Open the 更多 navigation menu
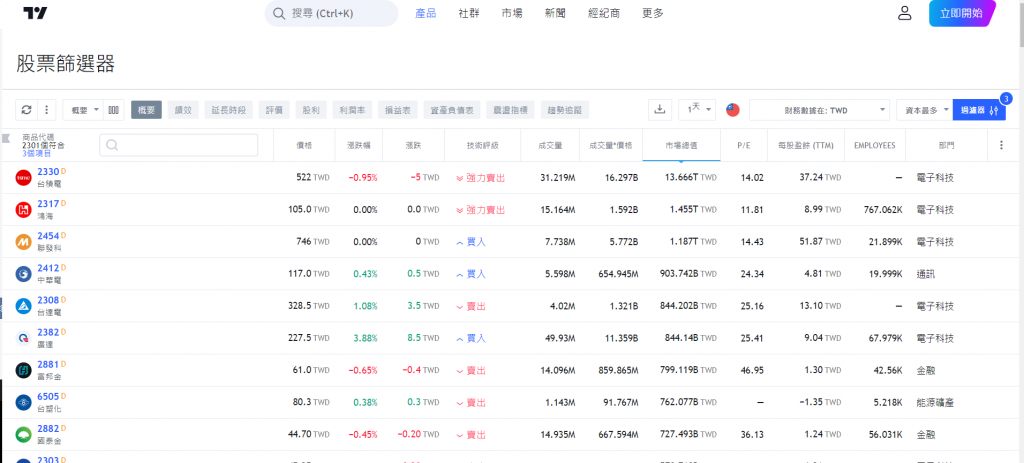Image resolution: width=1024 pixels, height=463 pixels. (x=653, y=13)
